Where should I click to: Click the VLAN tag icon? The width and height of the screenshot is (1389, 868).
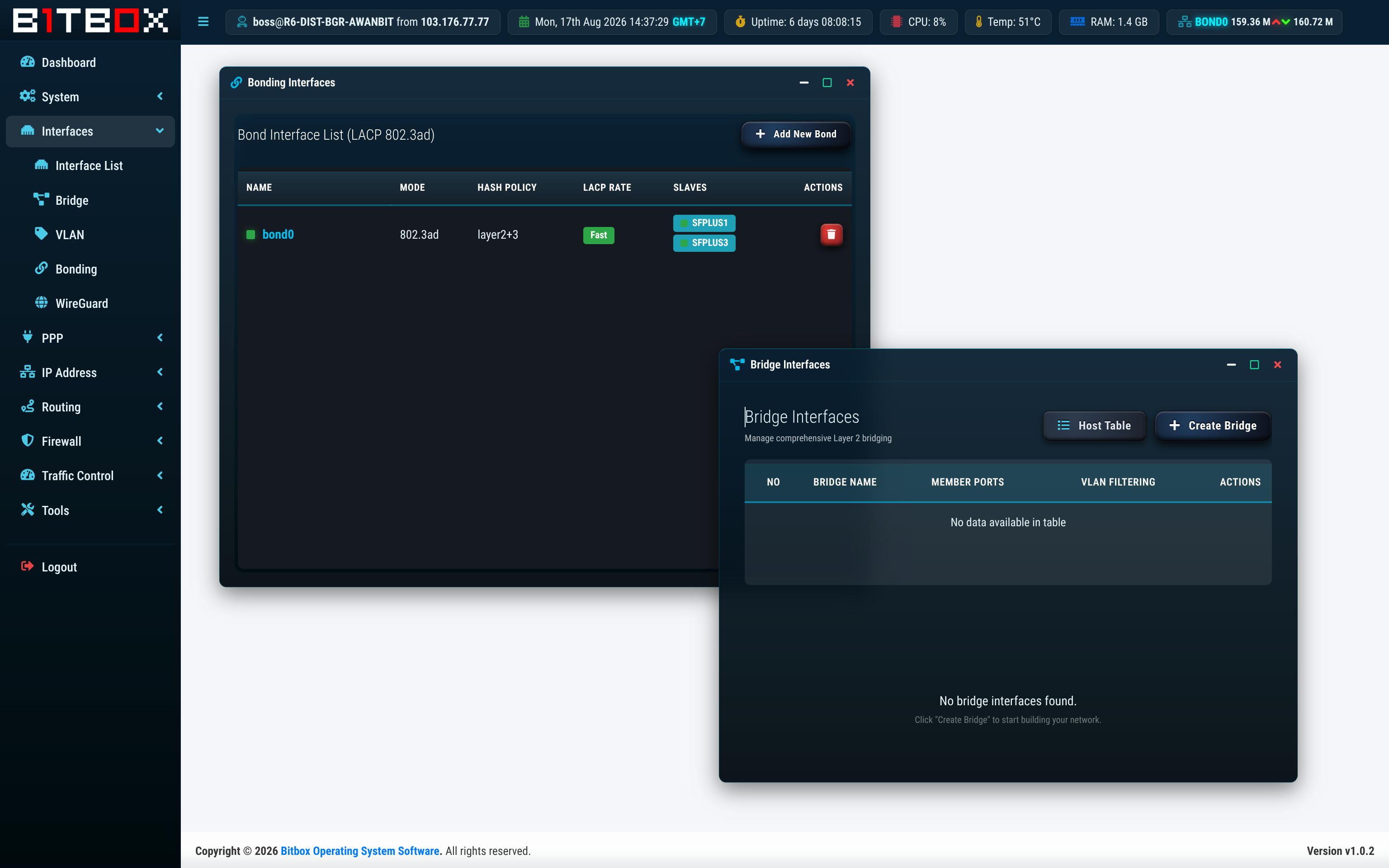pyautogui.click(x=41, y=234)
